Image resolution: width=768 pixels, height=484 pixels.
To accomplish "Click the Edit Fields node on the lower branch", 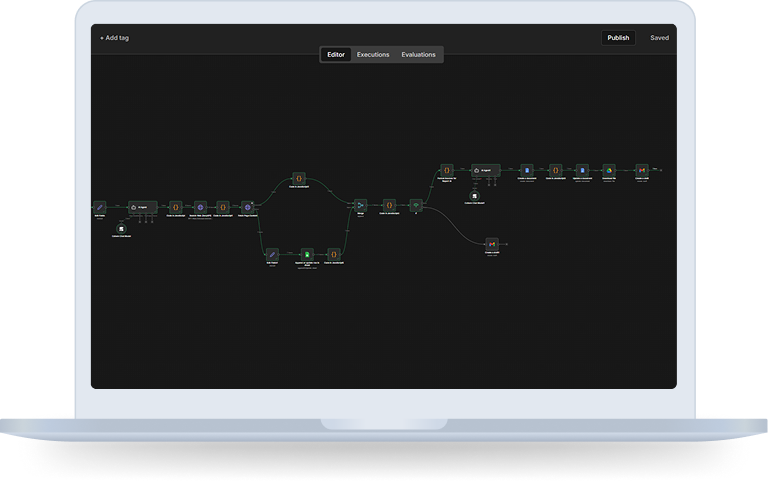I will [x=272, y=254].
